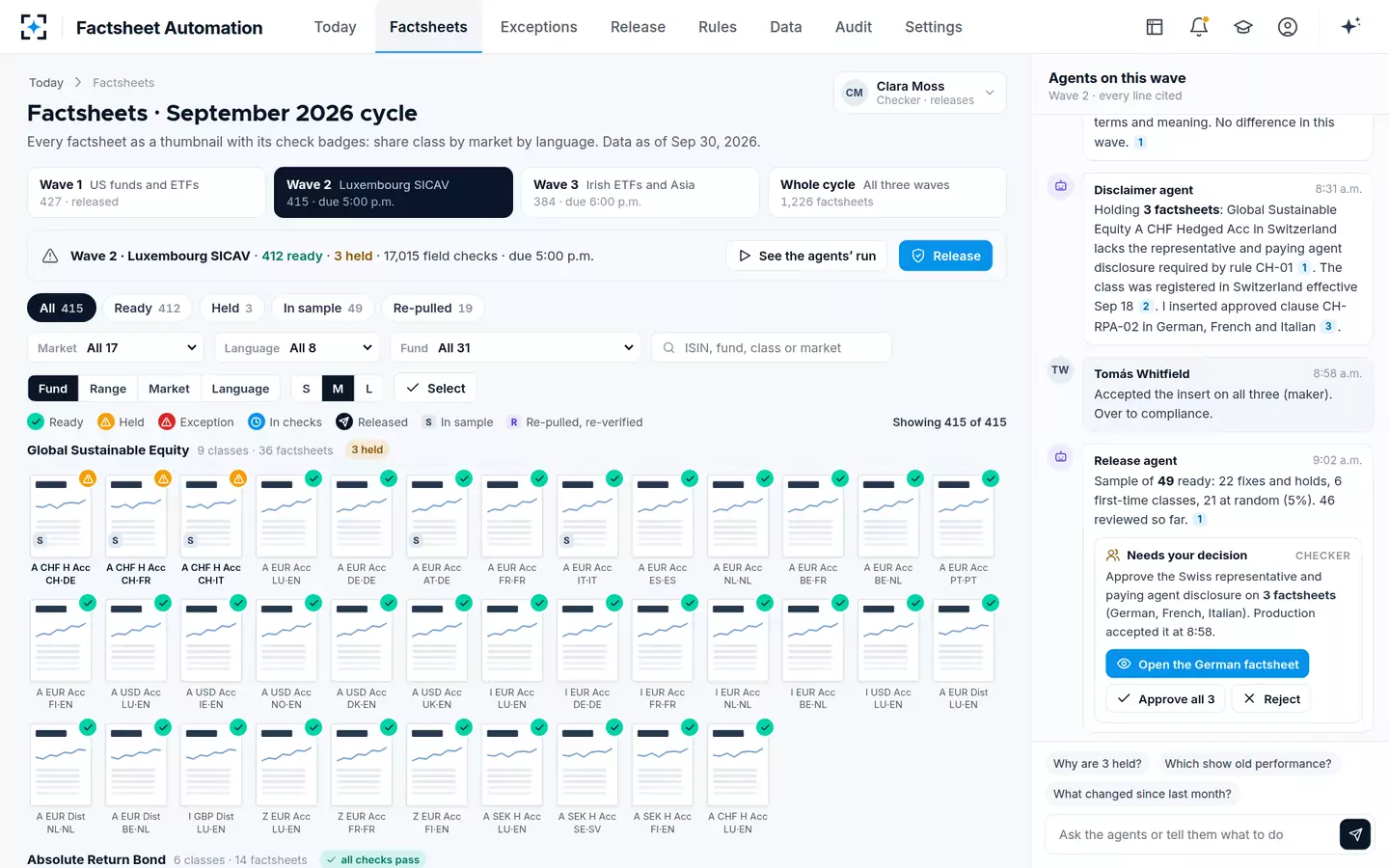
Task: Reject the Swiss disclosure insert
Action: pos(1271,699)
